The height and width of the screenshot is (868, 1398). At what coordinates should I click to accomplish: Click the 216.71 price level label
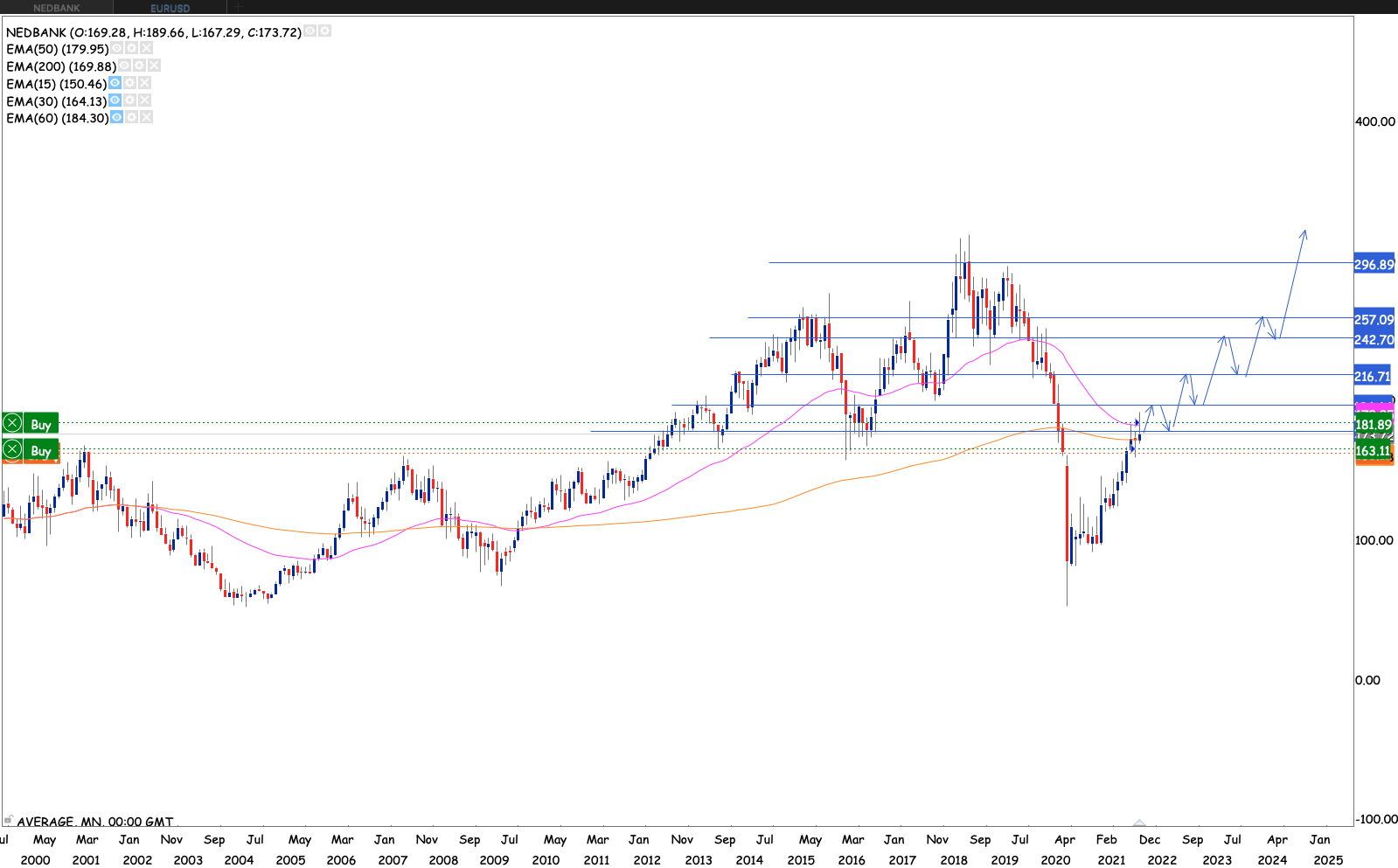tap(1372, 377)
